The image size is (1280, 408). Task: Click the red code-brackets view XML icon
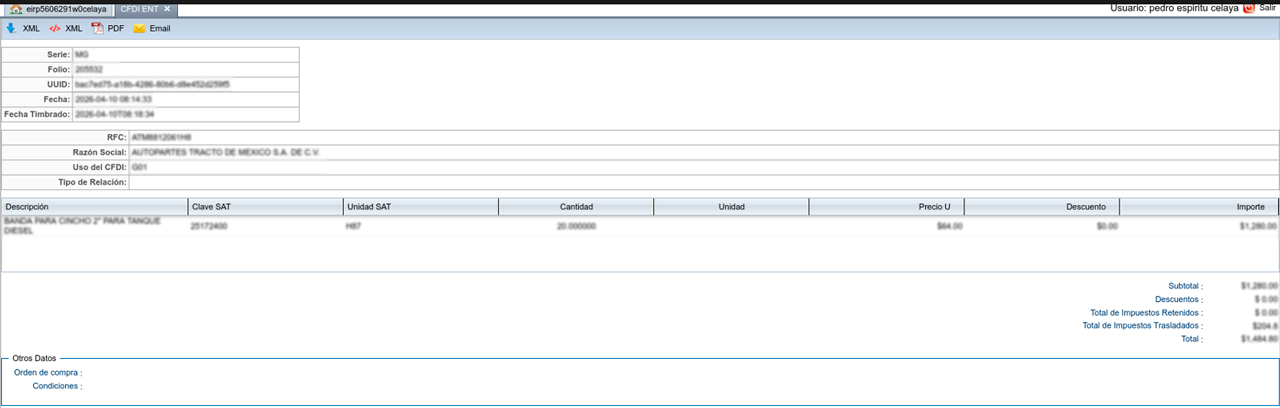(55, 29)
